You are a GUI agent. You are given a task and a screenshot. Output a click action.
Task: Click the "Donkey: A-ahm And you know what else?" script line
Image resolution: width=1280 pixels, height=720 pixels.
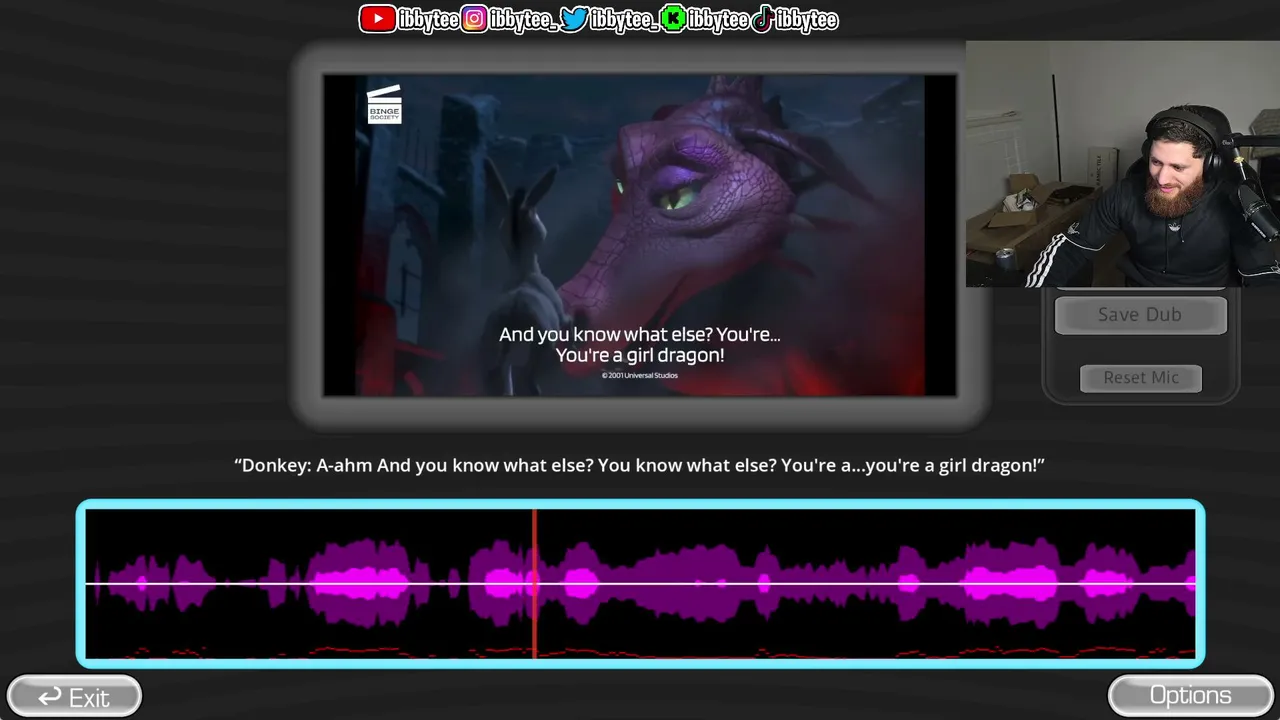coord(640,465)
